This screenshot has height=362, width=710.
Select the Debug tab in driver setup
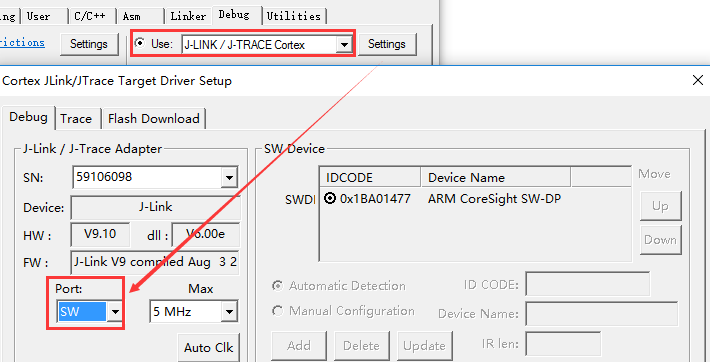[x=28, y=118]
